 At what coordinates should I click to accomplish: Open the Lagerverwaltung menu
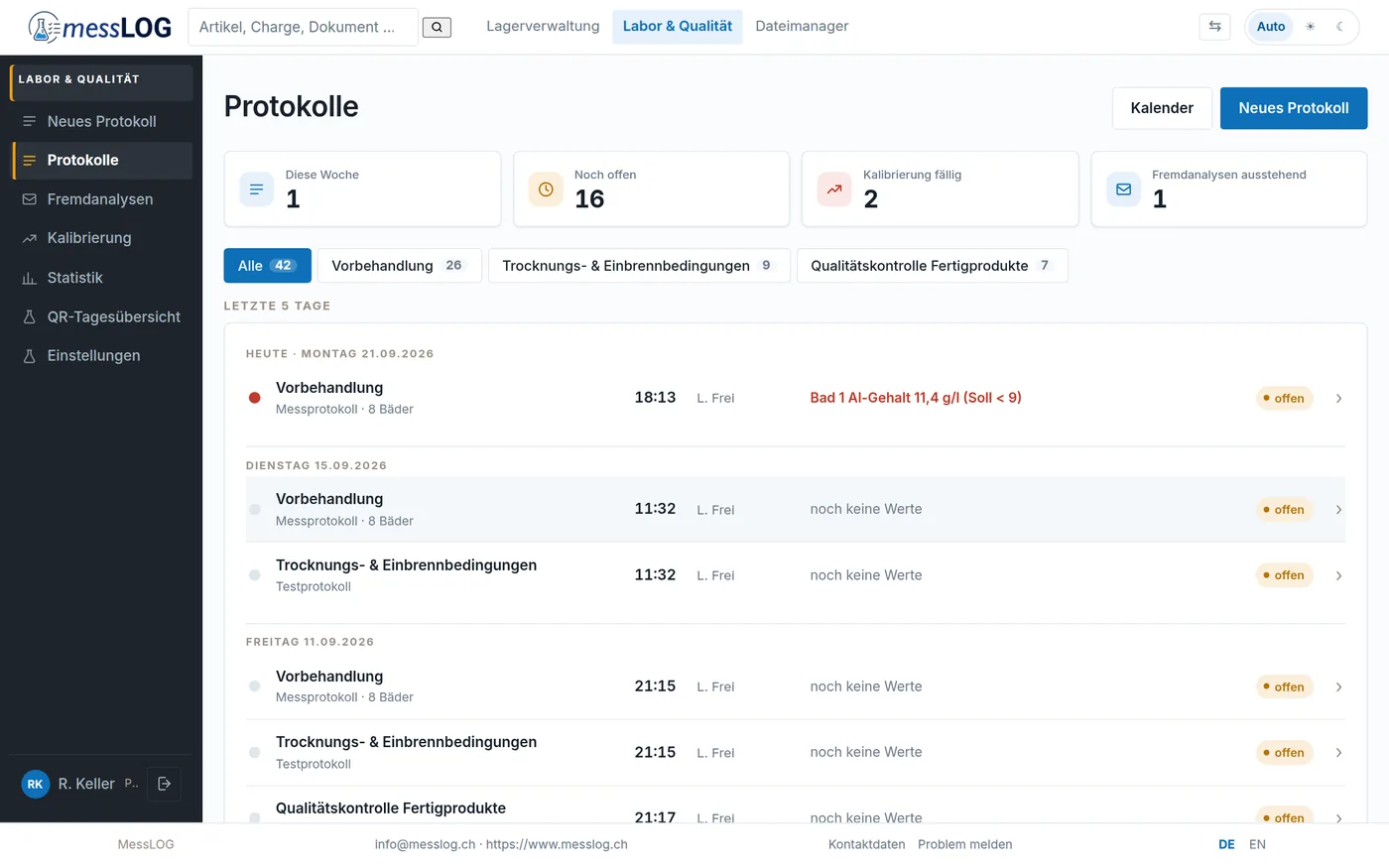pyautogui.click(x=543, y=27)
